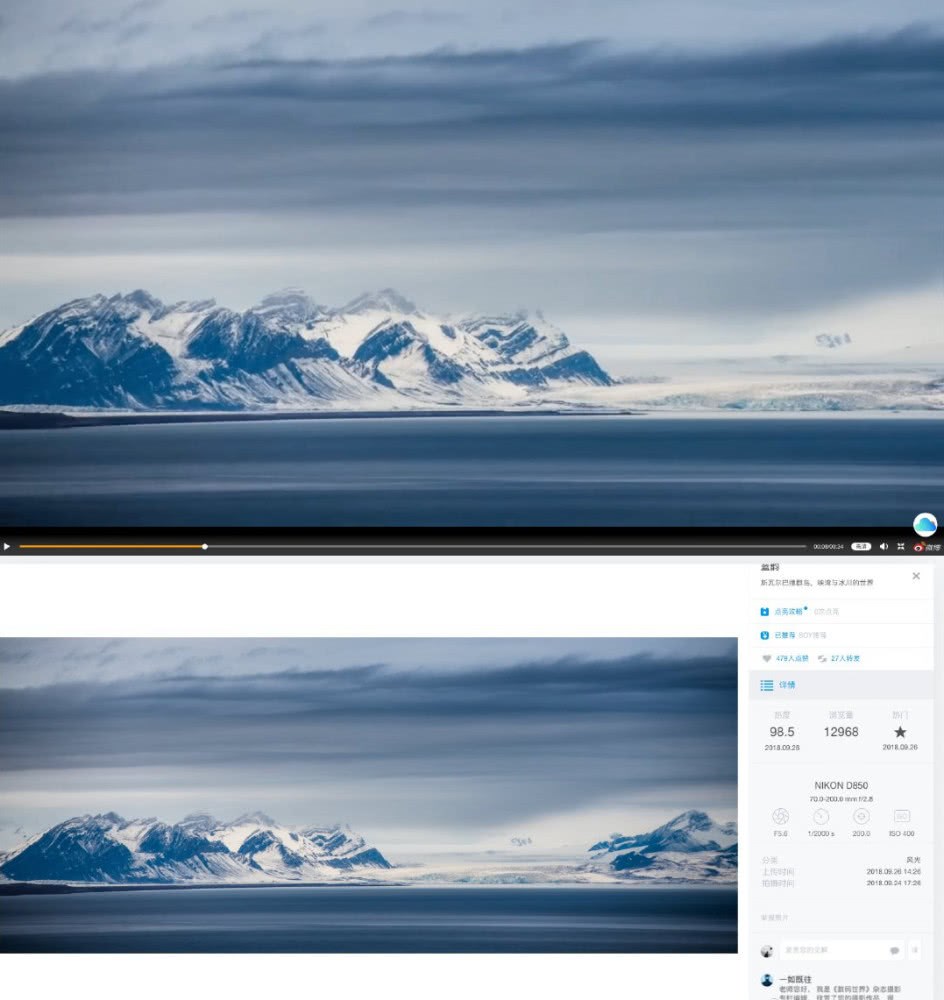Open the 479 people liked link
The width and height of the screenshot is (944, 1000).
pyautogui.click(x=790, y=659)
